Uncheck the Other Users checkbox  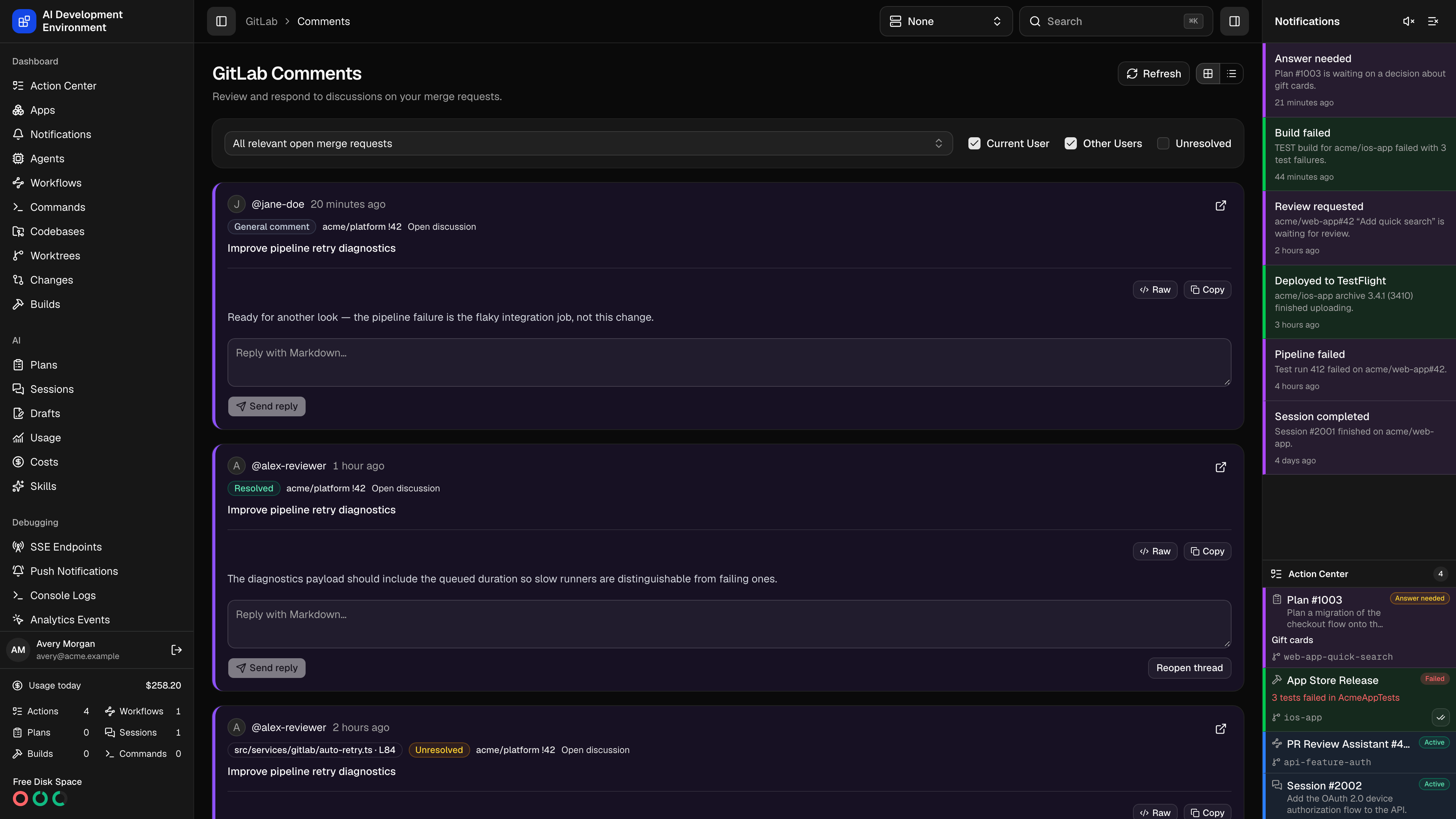click(1070, 144)
